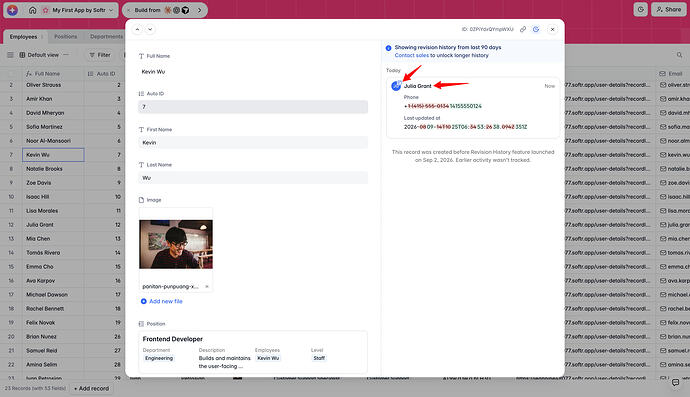This screenshot has height=397, width=690.
Task: Select Amir Khan row in table
Action: pos(39,99)
